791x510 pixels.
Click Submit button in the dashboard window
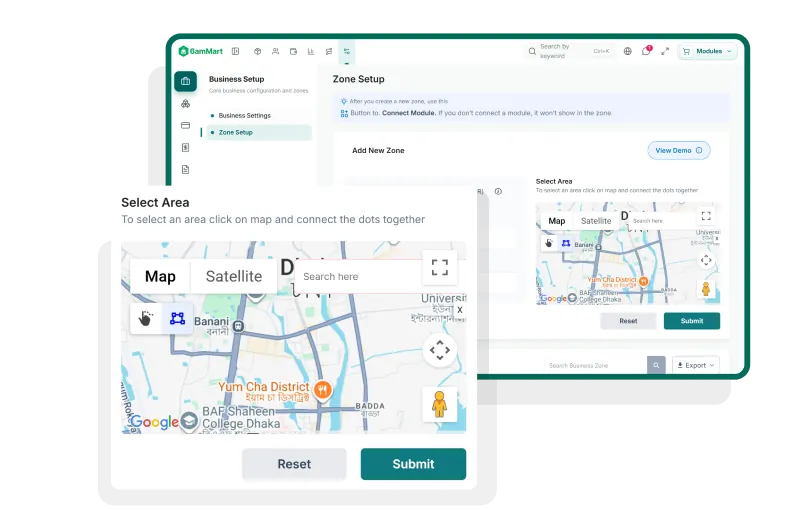tap(692, 321)
